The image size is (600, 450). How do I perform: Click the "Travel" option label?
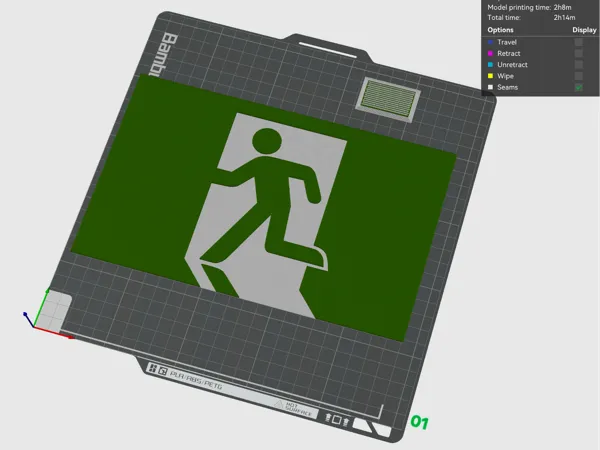click(x=507, y=42)
